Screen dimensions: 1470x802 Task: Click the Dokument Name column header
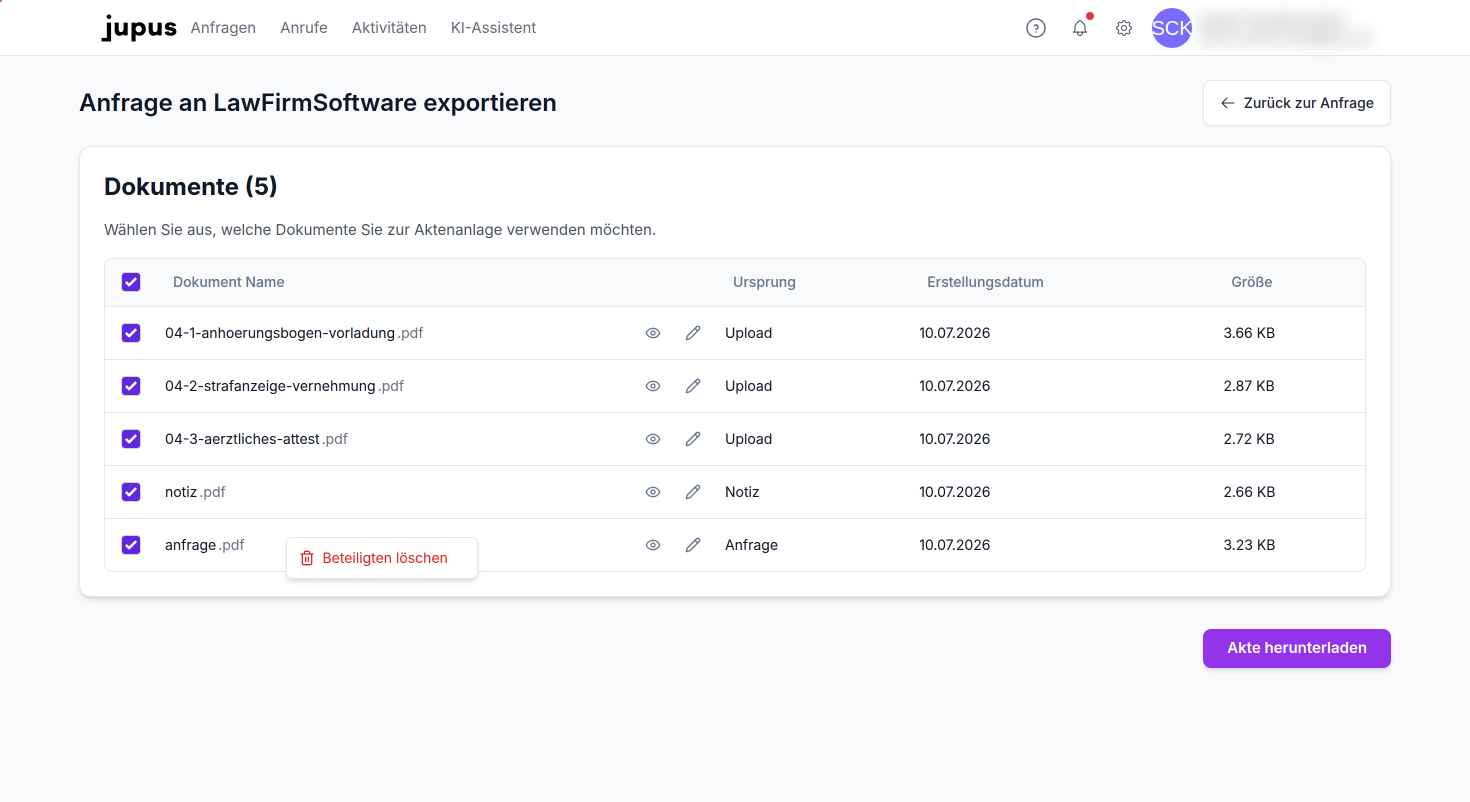pos(229,282)
